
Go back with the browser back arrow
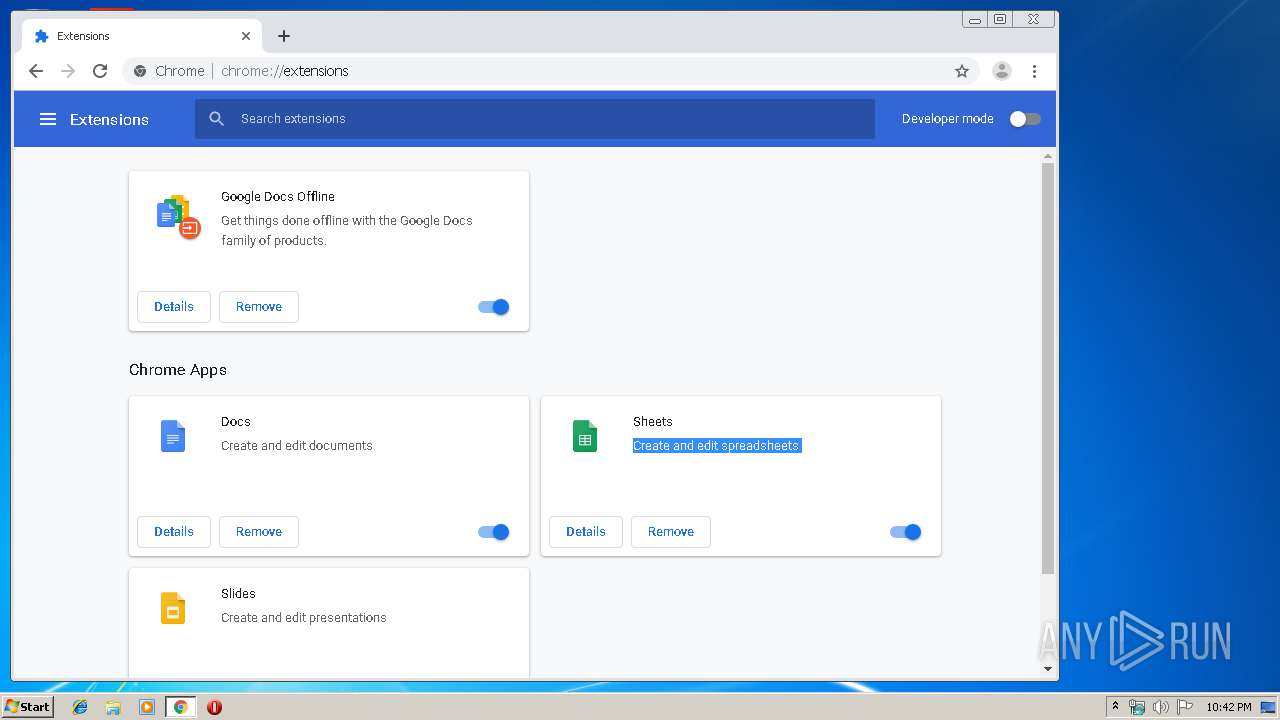[36, 71]
